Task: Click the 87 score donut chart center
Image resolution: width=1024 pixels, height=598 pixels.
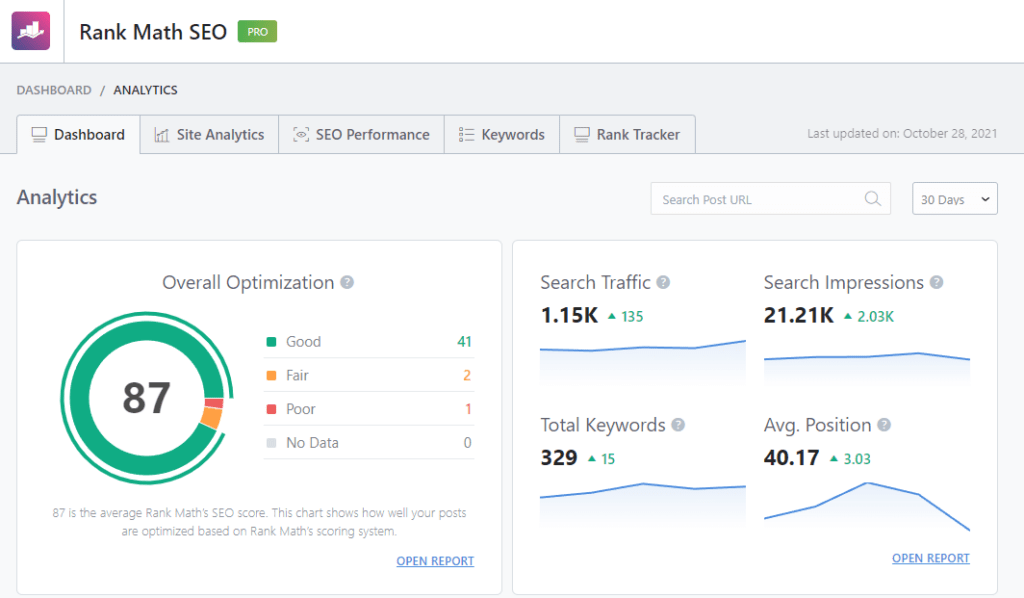Action: click(x=147, y=398)
